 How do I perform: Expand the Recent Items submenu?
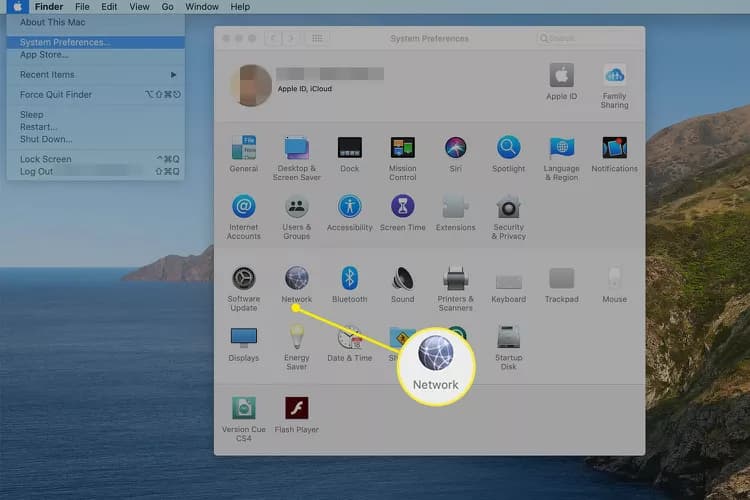(96, 75)
